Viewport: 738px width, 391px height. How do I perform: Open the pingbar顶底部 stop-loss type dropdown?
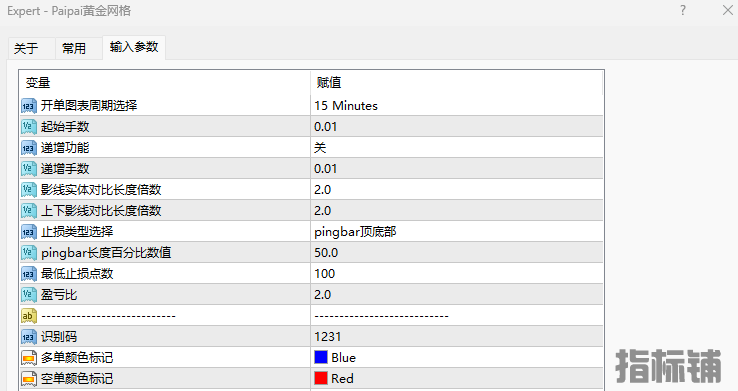457,232
